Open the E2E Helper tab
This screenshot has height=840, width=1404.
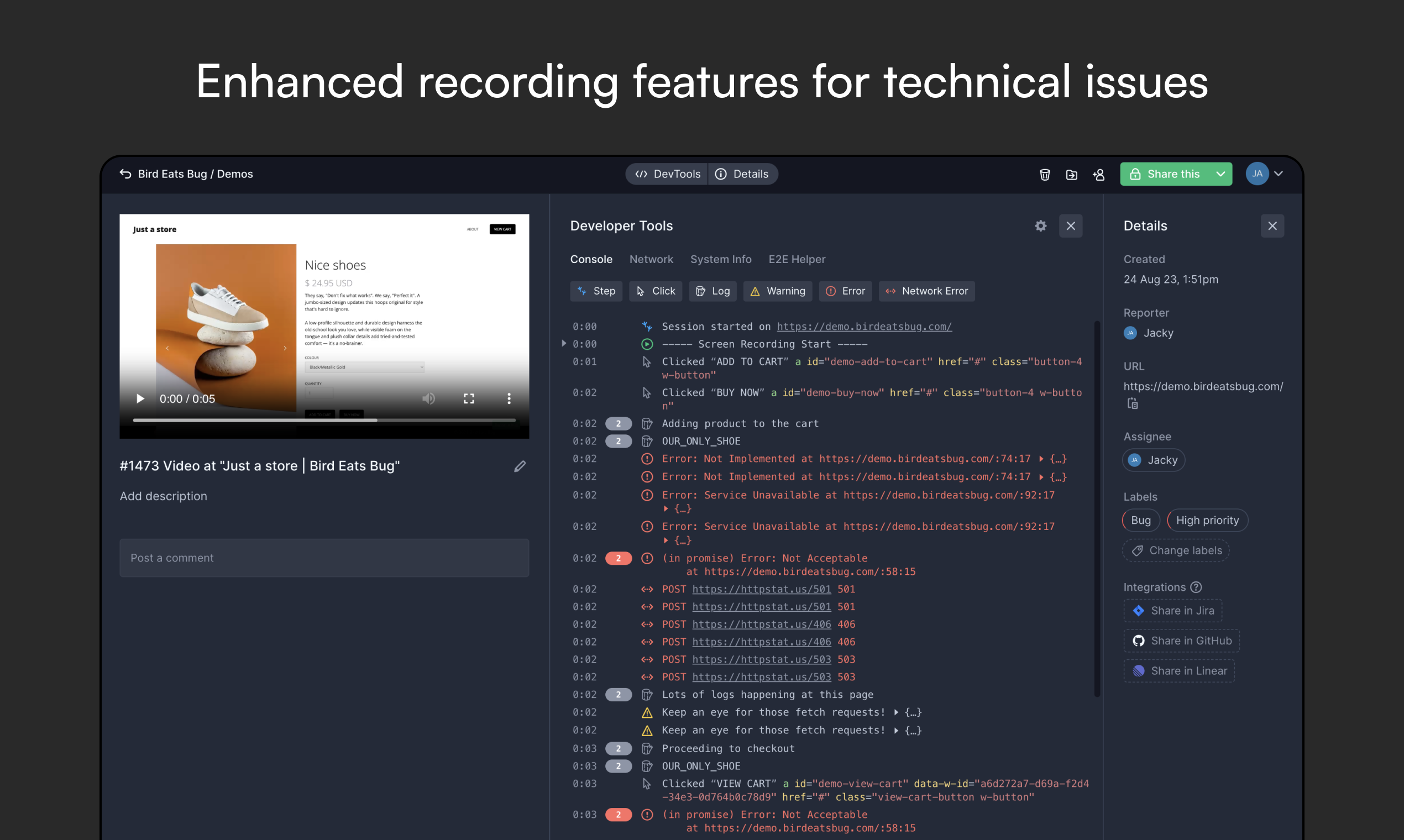pyautogui.click(x=797, y=259)
